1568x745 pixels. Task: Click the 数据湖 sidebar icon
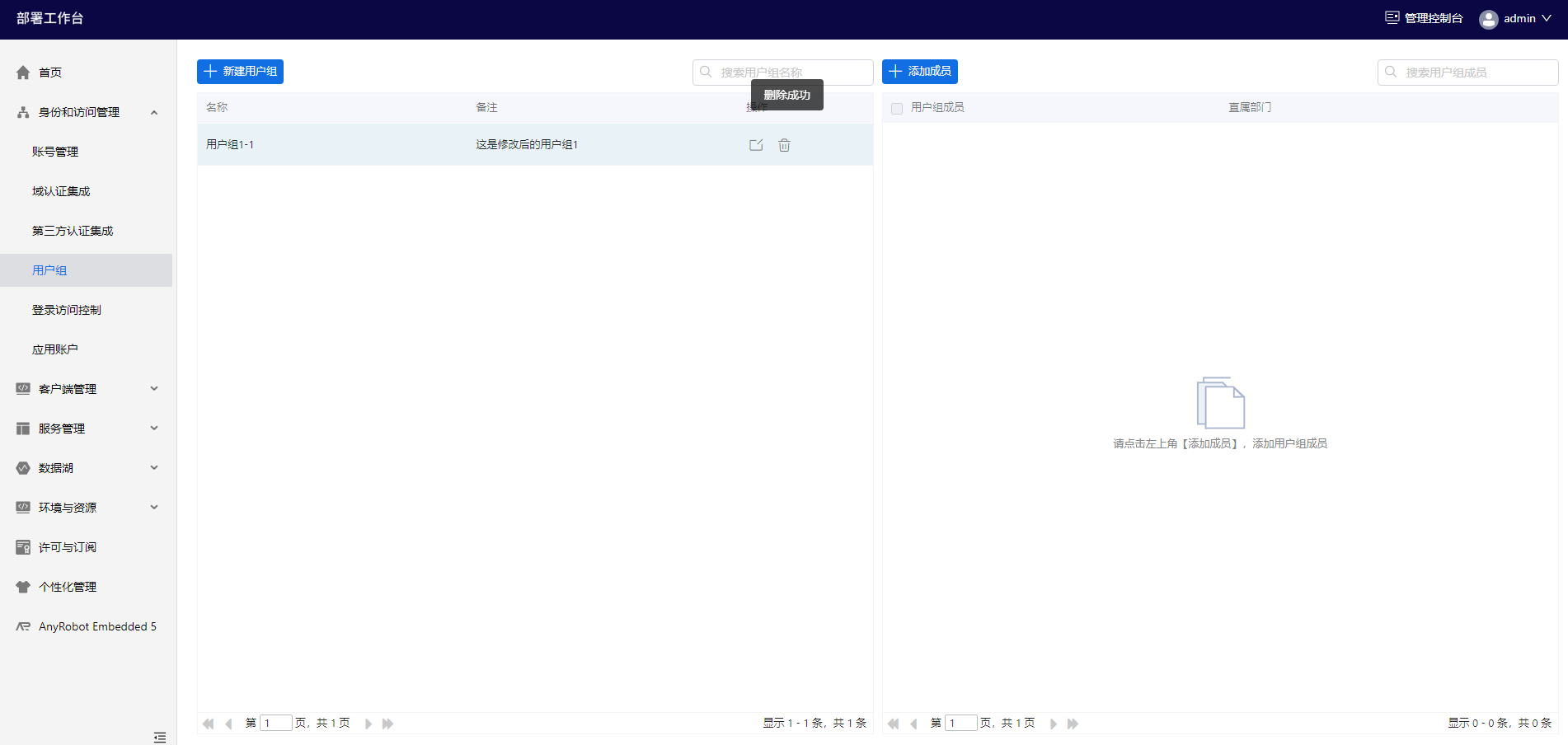tap(23, 468)
